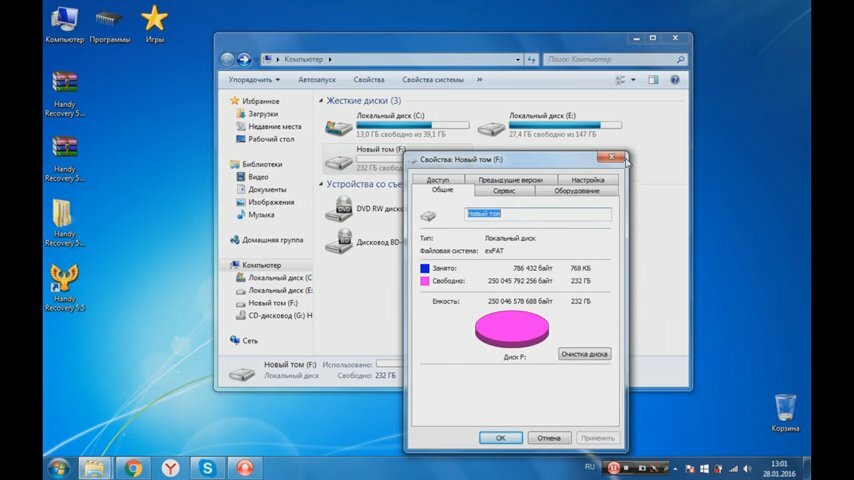The width and height of the screenshot is (854, 480).
Task: Switch to the Сервис tab
Action: (504, 191)
